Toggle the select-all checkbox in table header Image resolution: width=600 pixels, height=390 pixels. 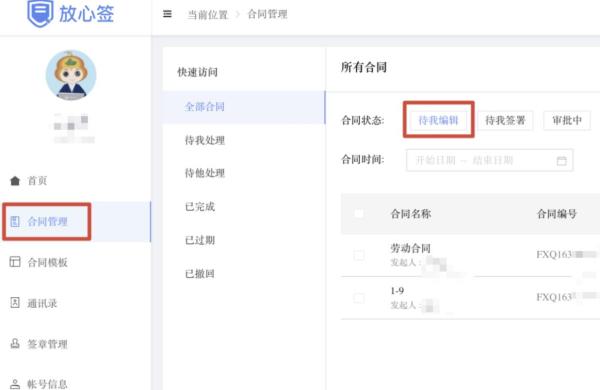click(x=359, y=214)
